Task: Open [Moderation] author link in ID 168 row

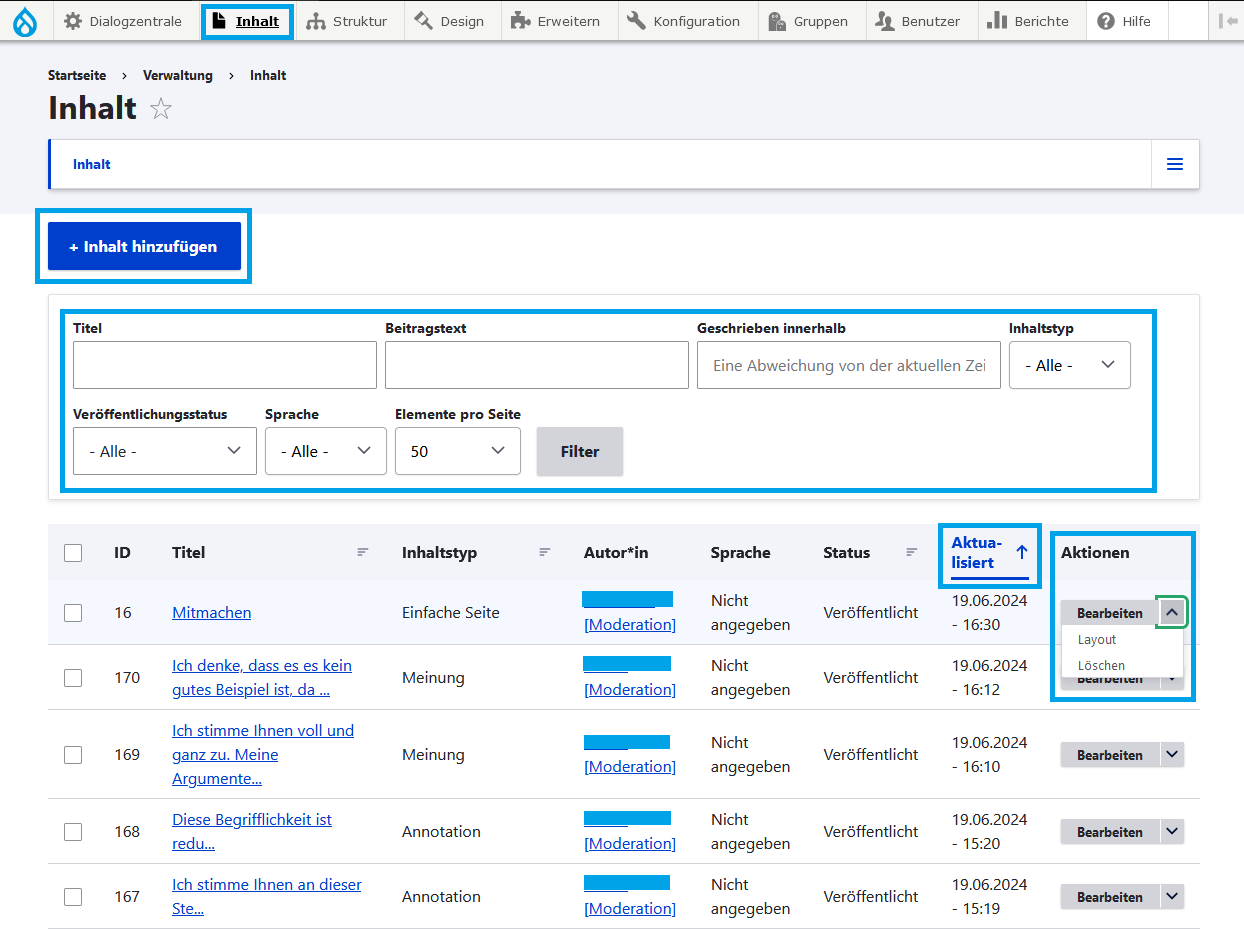Action: (x=630, y=844)
